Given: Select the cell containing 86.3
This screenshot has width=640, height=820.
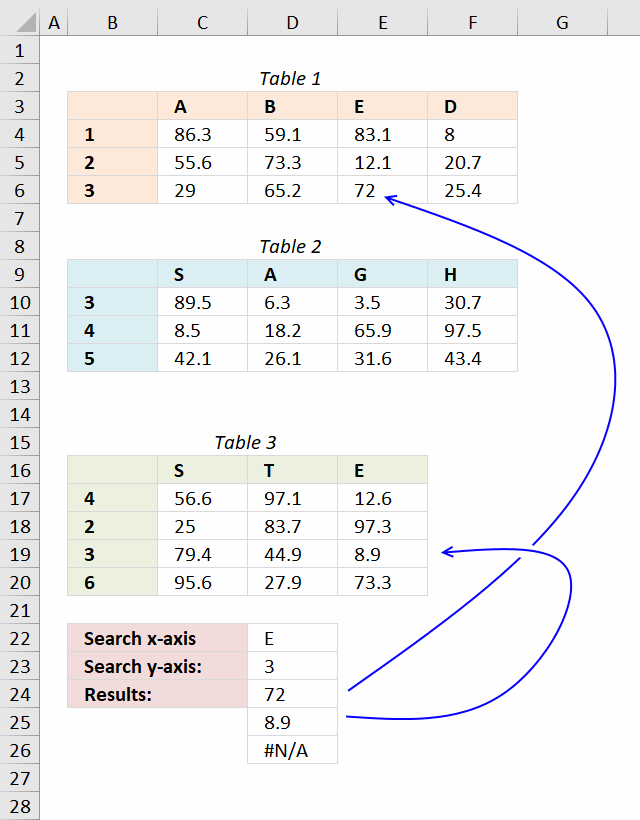Looking at the screenshot, I should [201, 134].
